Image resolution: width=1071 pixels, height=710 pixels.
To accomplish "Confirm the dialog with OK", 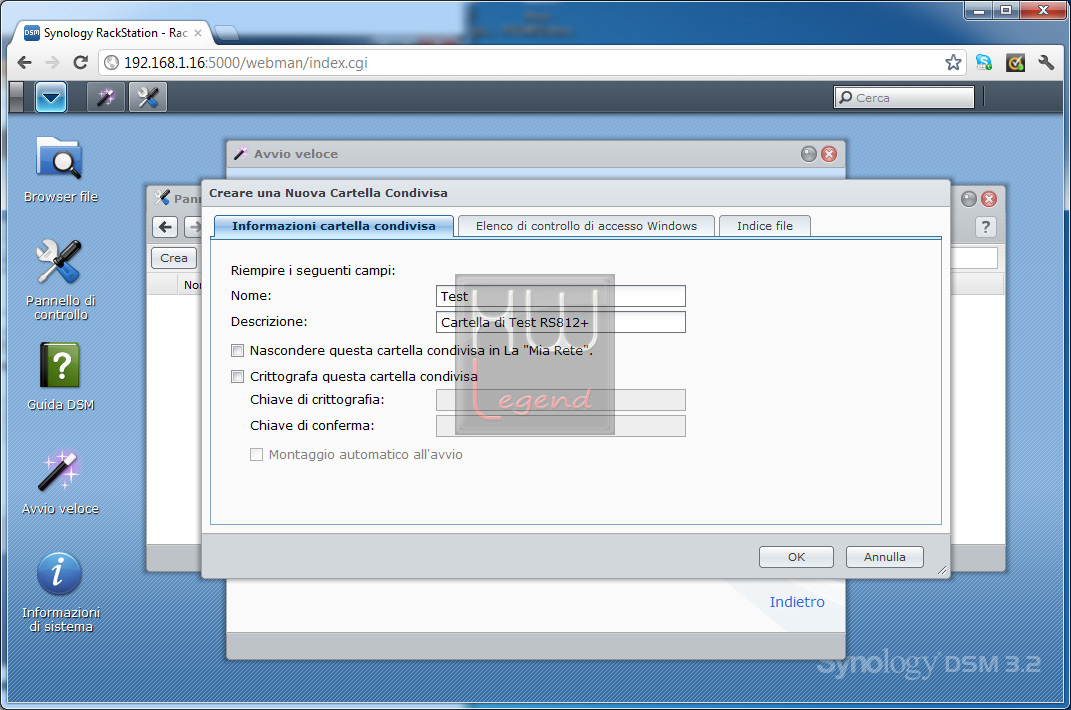I will tap(796, 557).
